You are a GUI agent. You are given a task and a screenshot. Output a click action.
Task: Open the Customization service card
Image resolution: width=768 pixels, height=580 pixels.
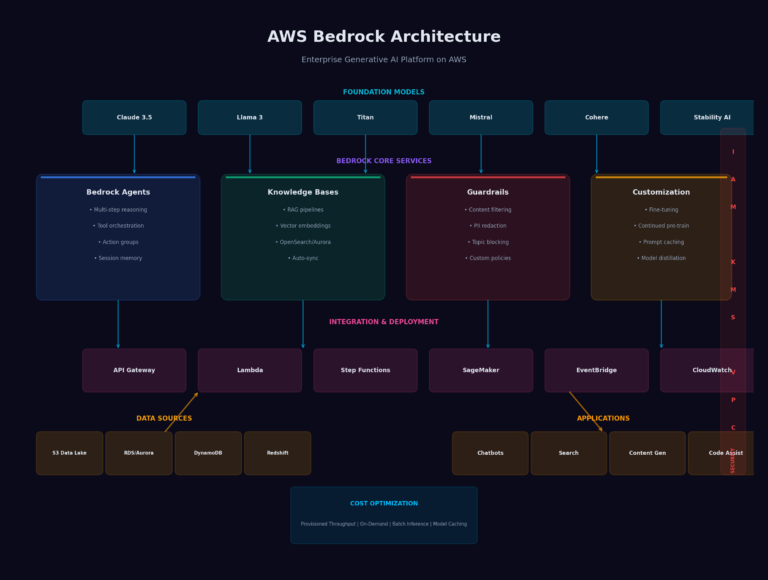click(660, 238)
